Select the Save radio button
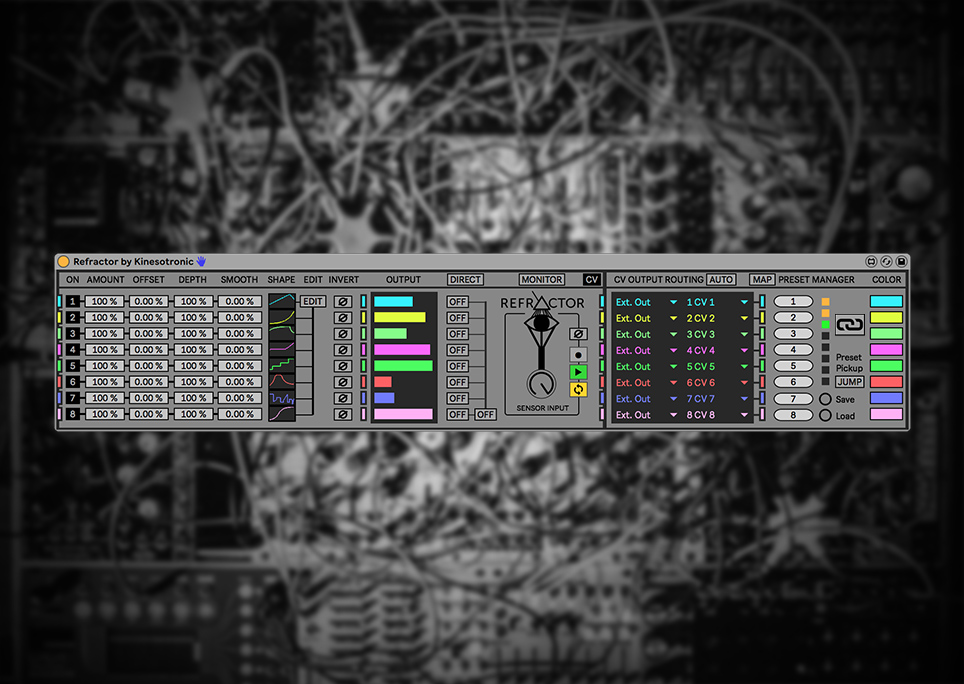964x684 pixels. (x=825, y=399)
